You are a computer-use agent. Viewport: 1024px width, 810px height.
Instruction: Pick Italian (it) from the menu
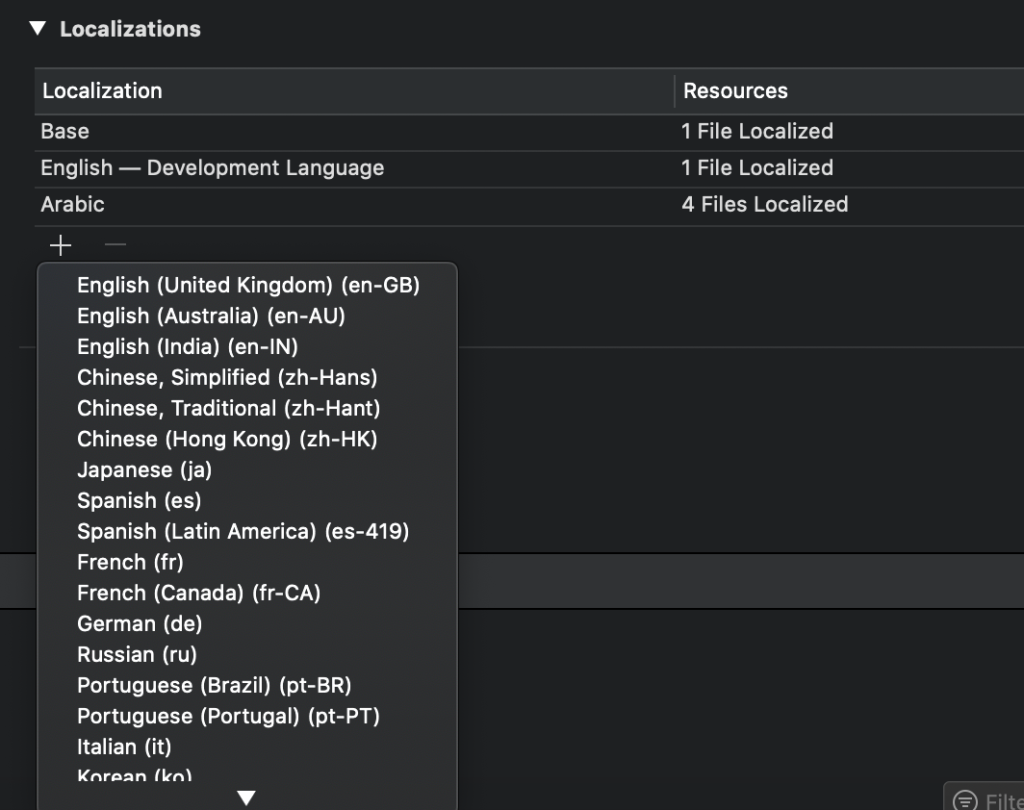248,747
